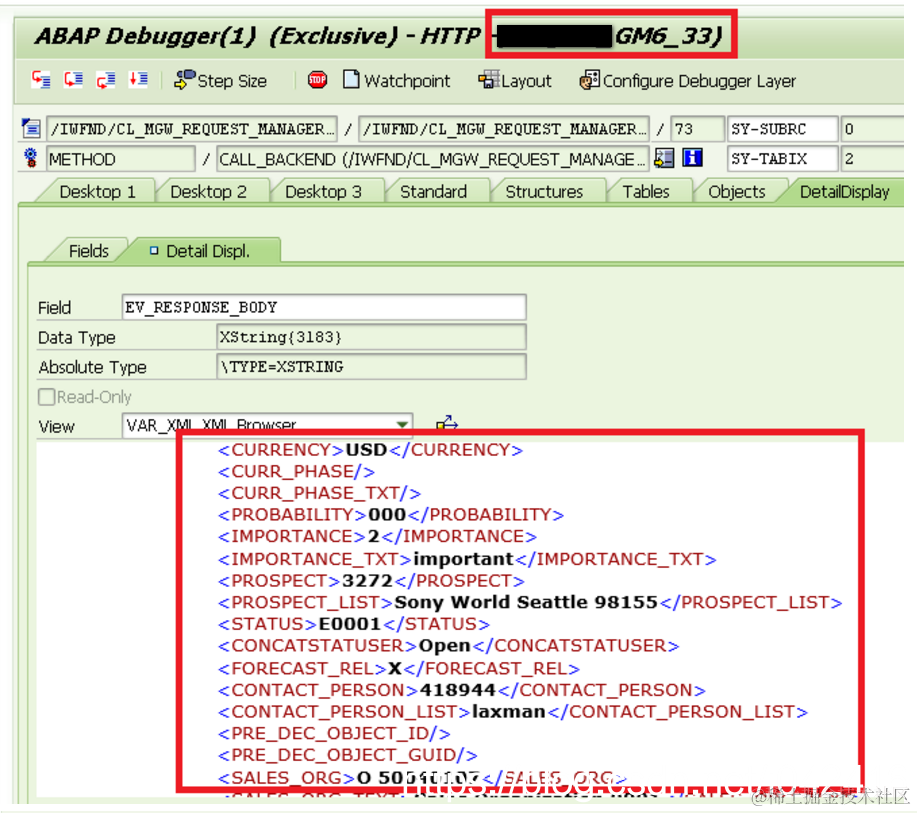This screenshot has width=917, height=813.
Task: Click the IMPORTANCE value 2
Action: coord(374,536)
